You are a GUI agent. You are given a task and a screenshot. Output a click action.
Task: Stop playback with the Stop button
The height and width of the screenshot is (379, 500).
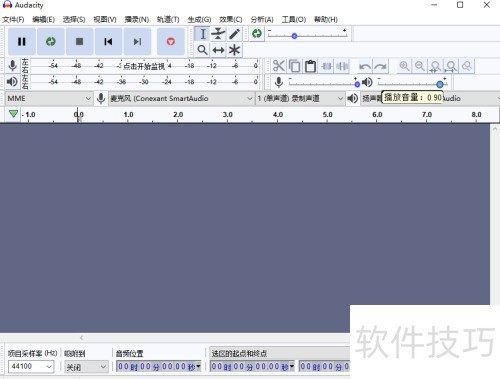tap(79, 42)
